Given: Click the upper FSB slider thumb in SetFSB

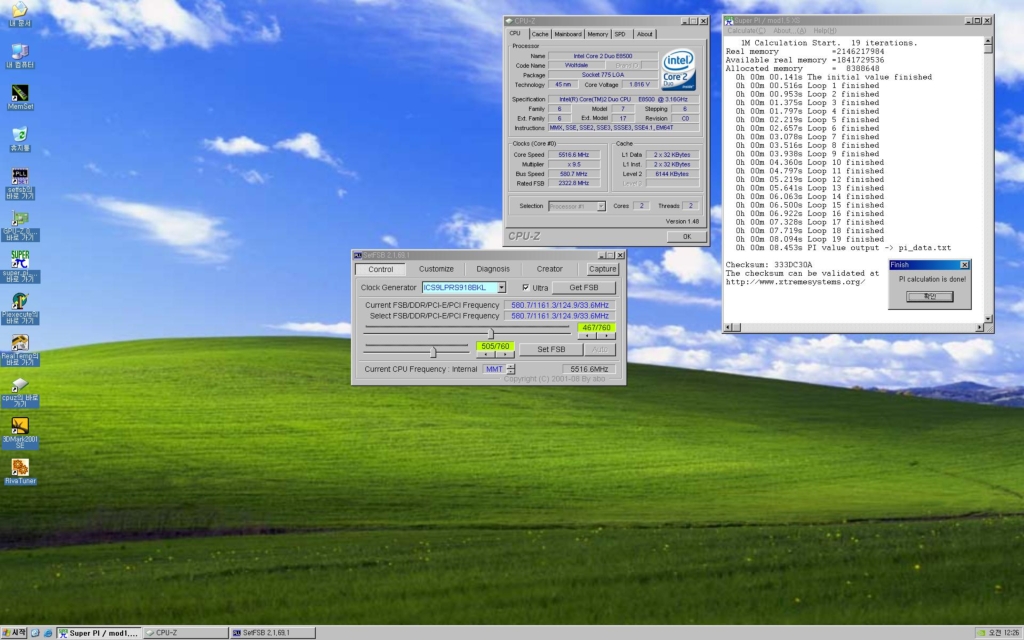Looking at the screenshot, I should coord(490,334).
